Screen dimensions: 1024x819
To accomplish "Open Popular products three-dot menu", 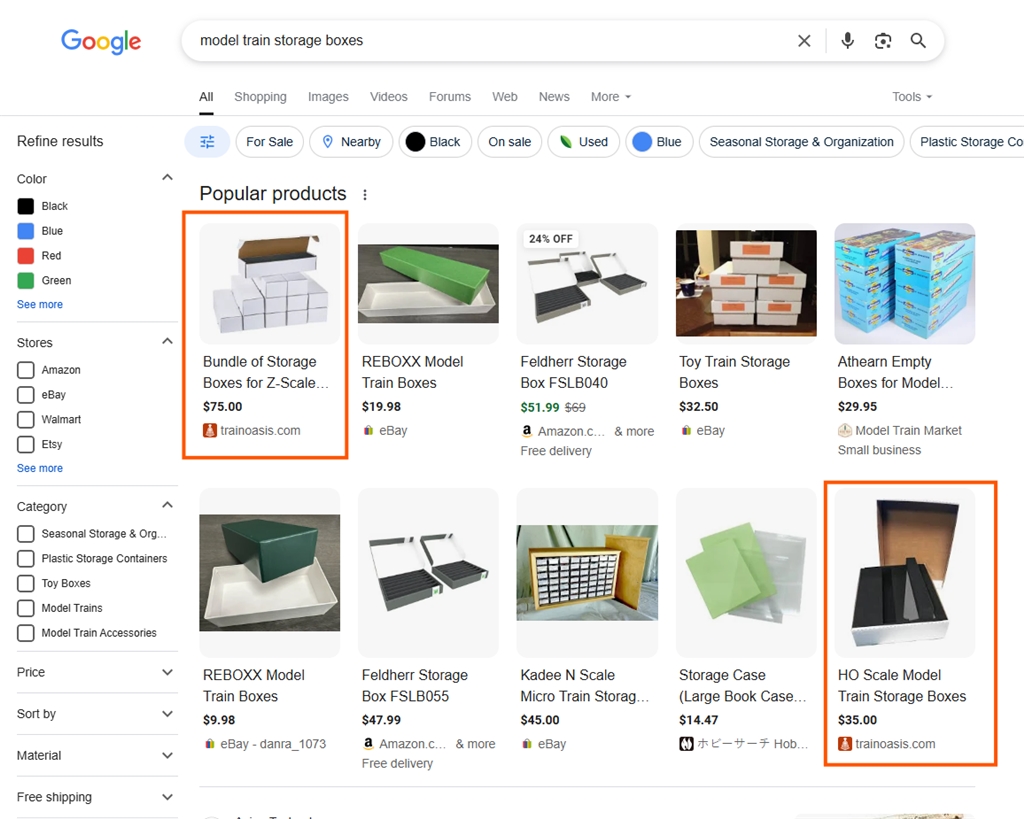I will click(365, 195).
